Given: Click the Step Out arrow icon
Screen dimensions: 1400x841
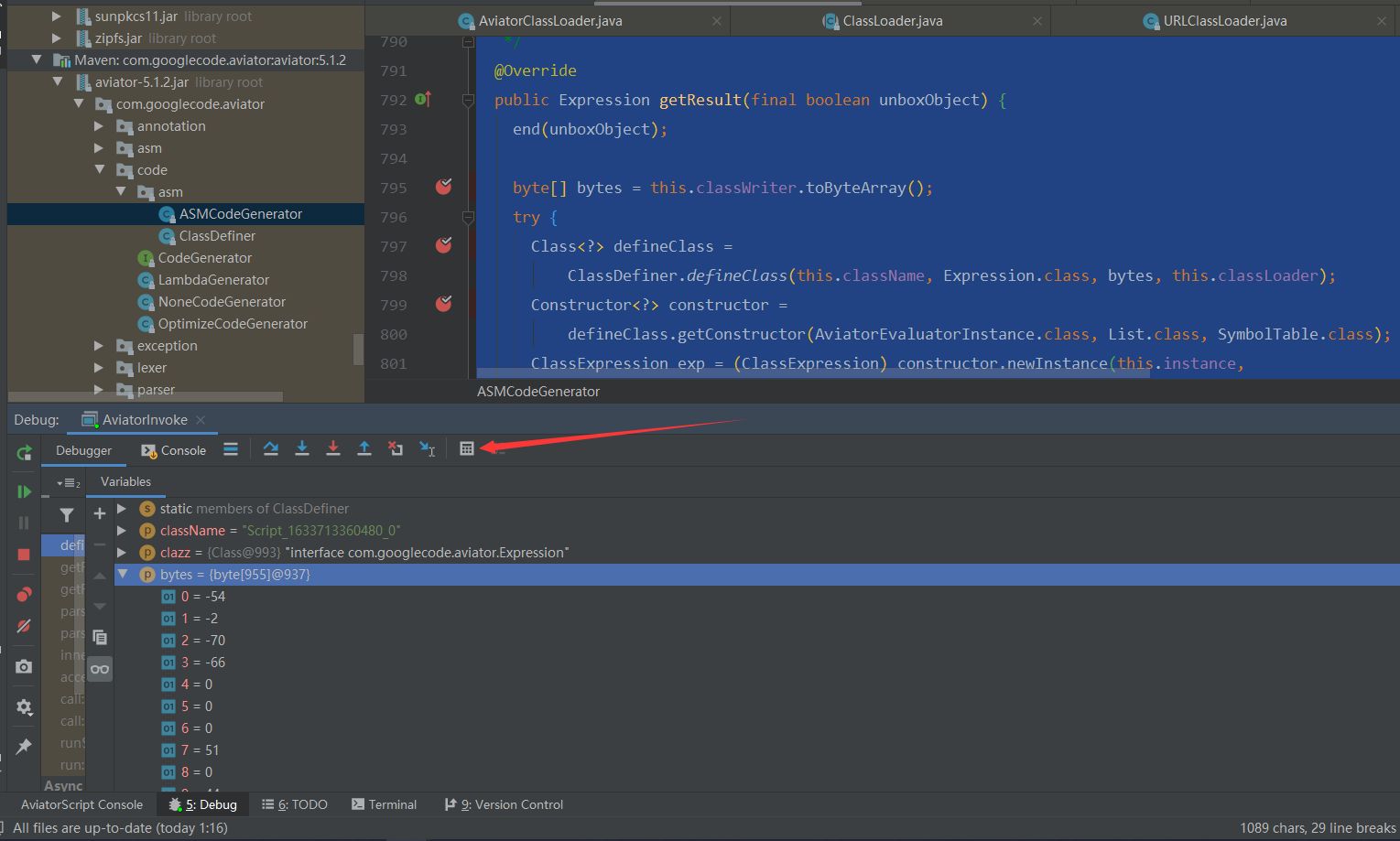Looking at the screenshot, I should tap(364, 448).
